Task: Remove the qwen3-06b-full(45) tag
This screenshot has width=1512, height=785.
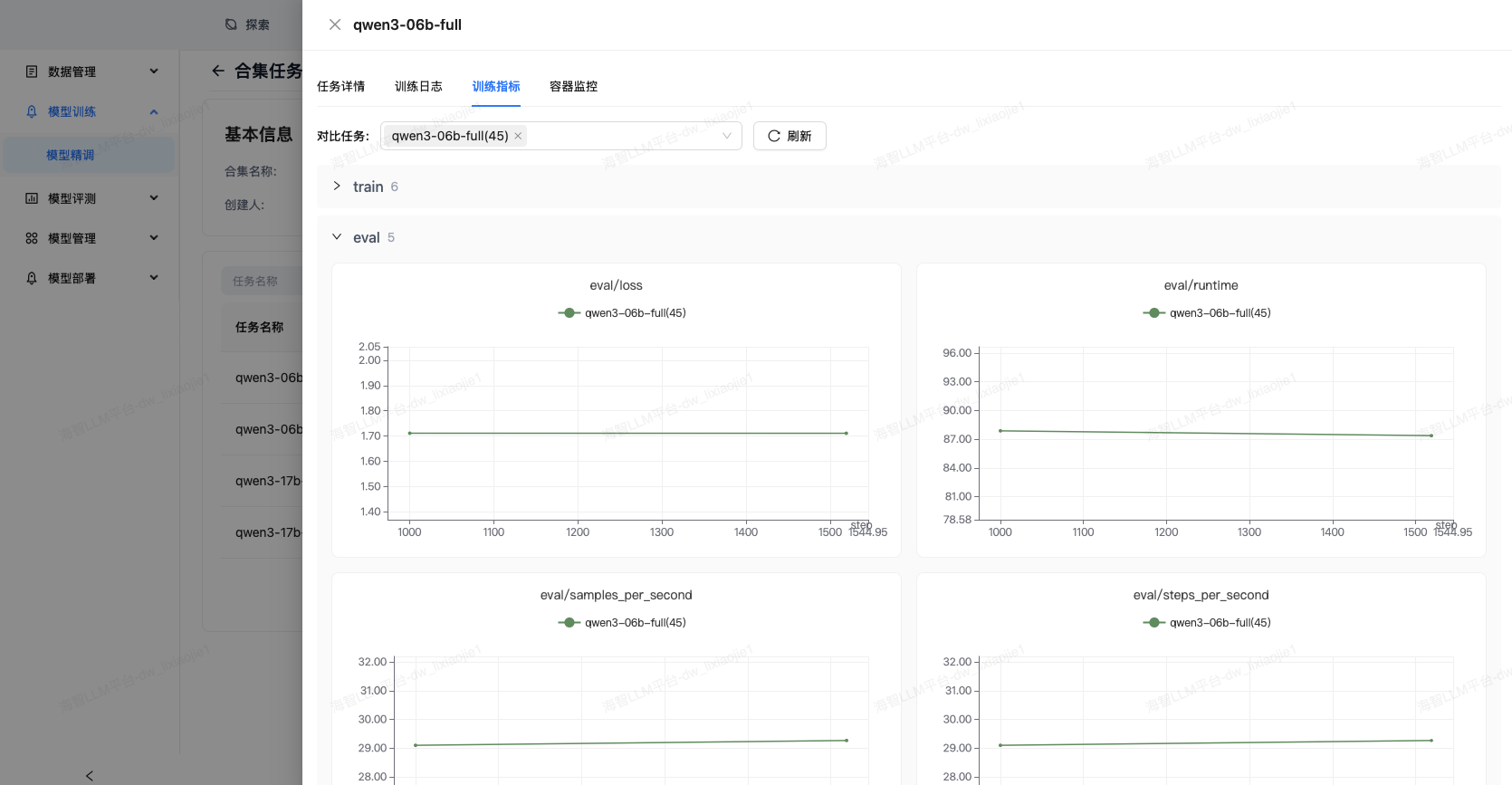Action: click(x=518, y=136)
